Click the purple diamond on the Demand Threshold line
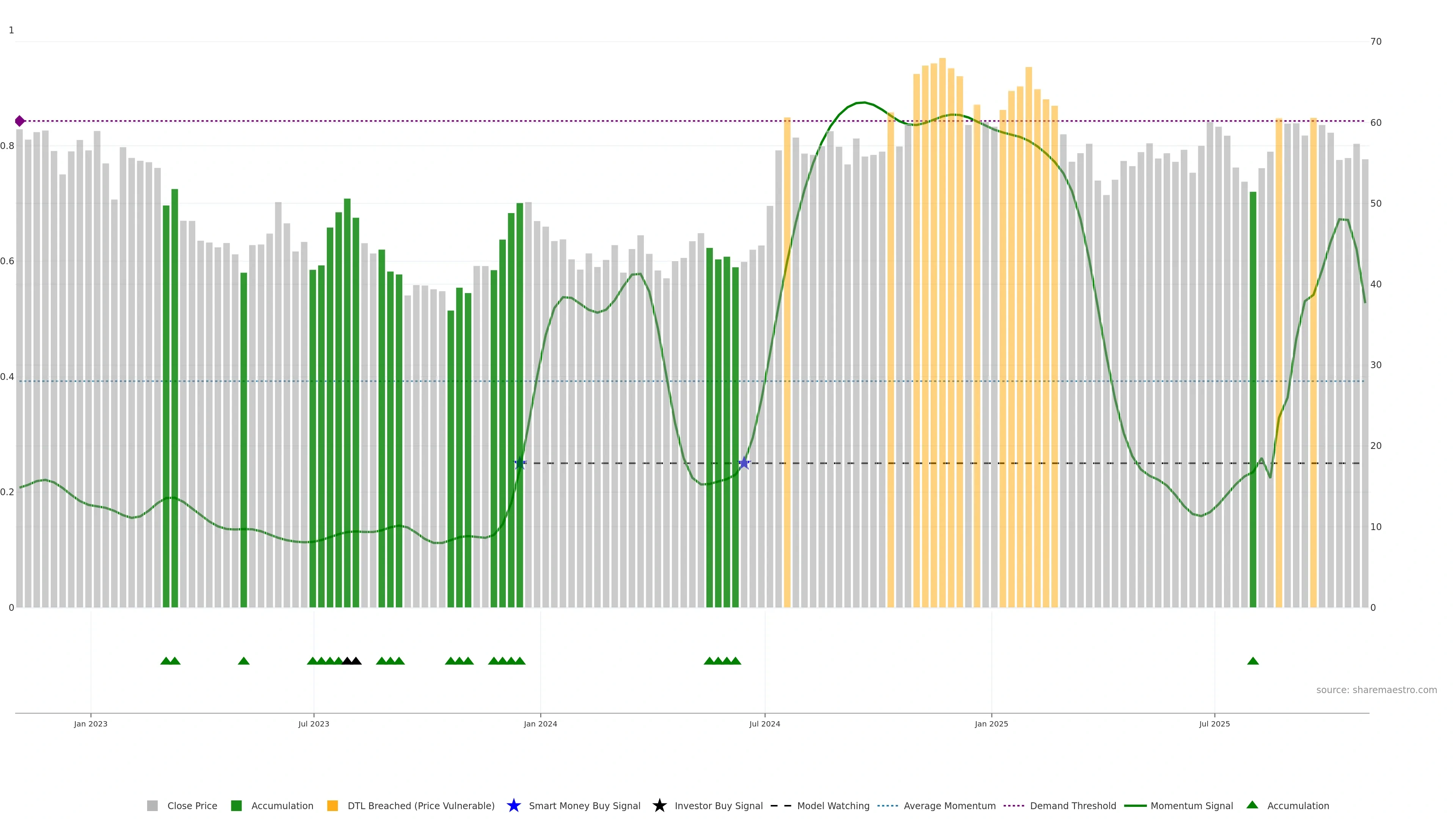 coord(20,121)
